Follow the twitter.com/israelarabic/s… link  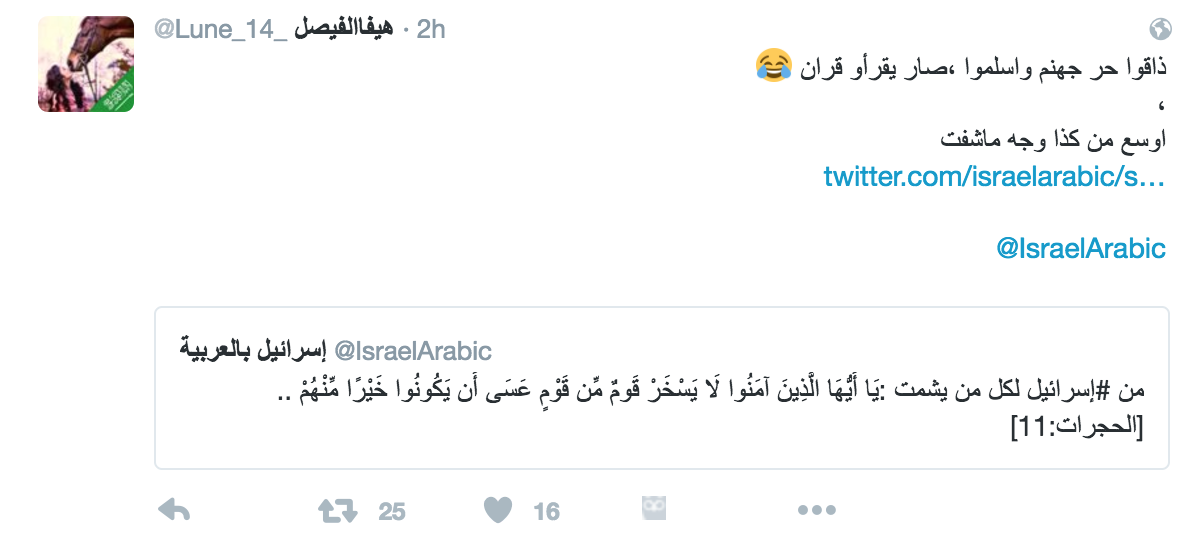pos(995,177)
